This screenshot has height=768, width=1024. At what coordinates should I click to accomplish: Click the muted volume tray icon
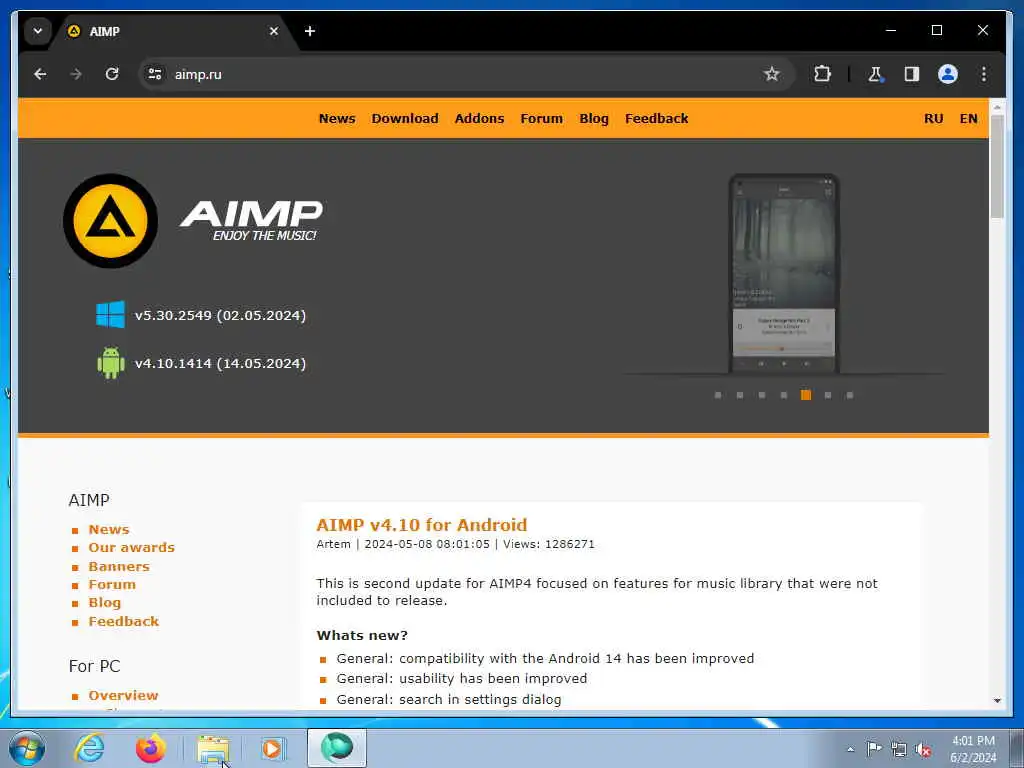pos(923,749)
